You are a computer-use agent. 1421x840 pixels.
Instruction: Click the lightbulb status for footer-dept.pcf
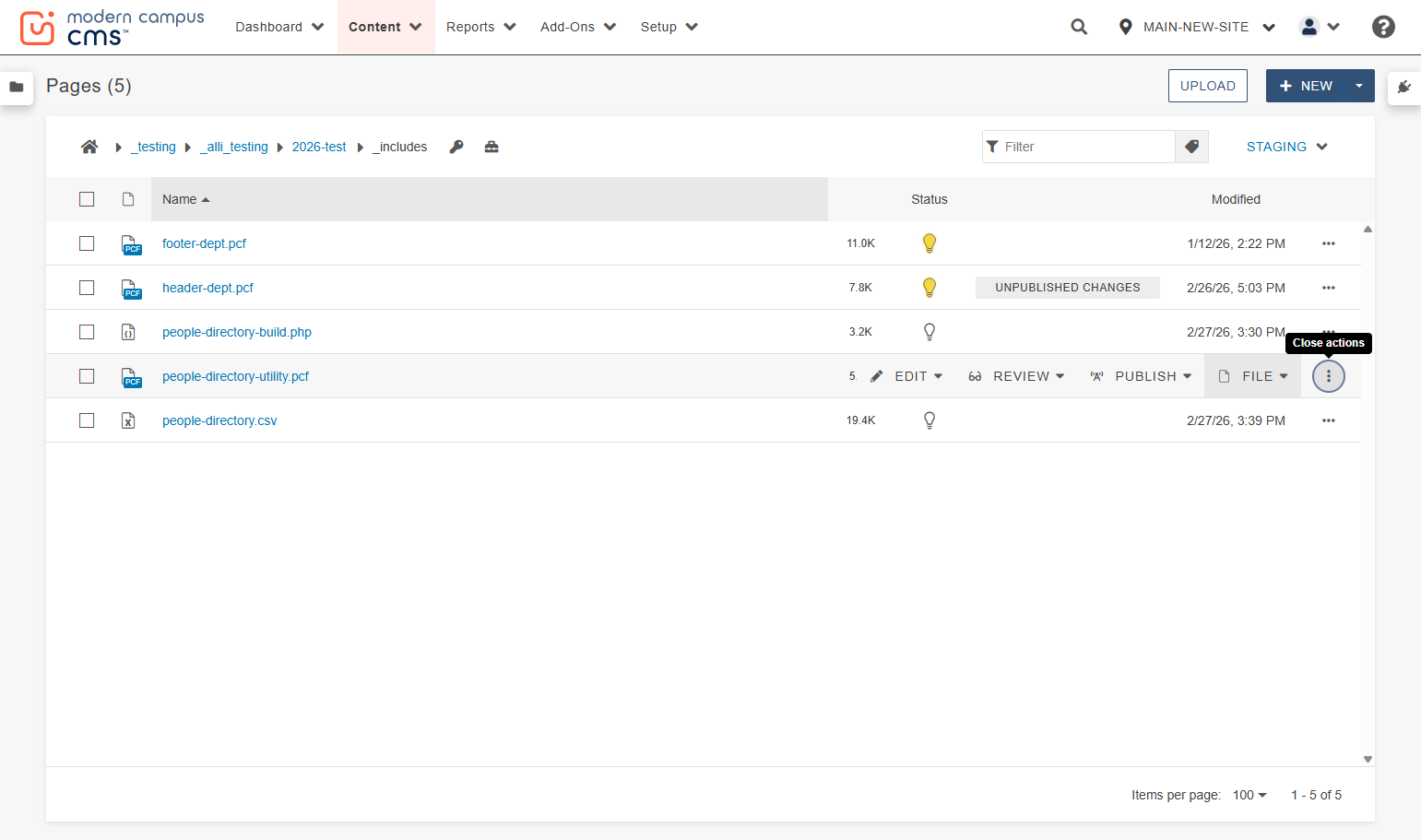(930, 243)
